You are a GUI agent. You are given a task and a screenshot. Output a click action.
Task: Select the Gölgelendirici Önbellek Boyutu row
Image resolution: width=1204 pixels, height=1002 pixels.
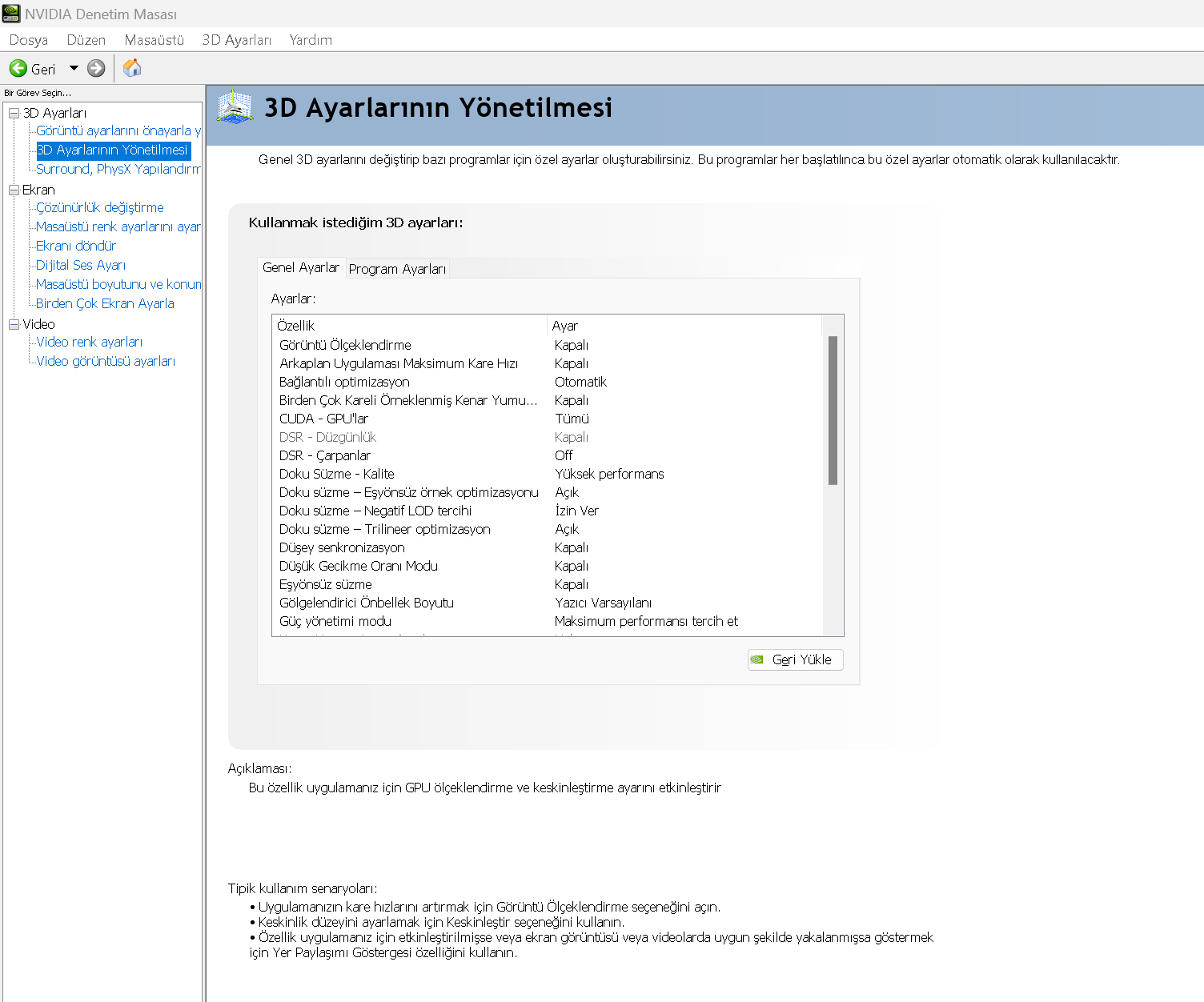pos(548,603)
